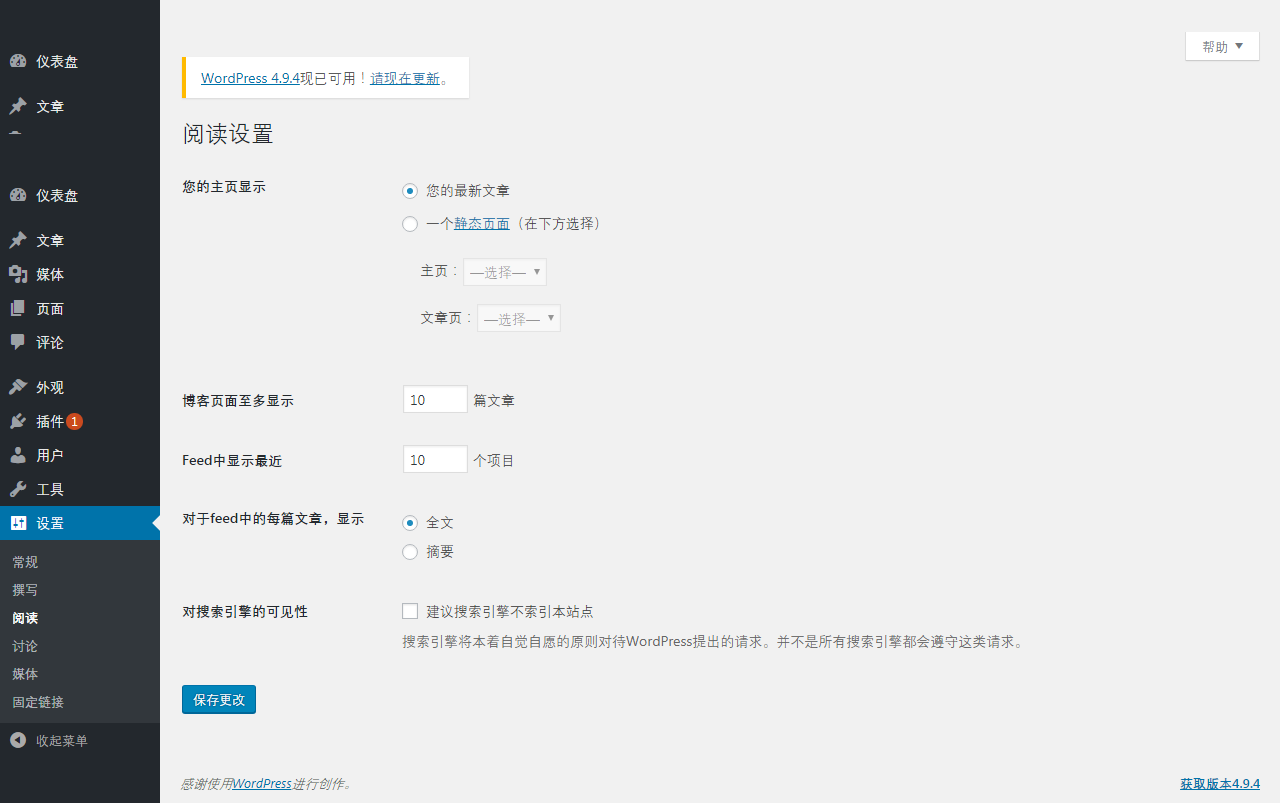Click the 请现在更新 upgrade link
This screenshot has width=1280, height=803.
click(x=405, y=78)
